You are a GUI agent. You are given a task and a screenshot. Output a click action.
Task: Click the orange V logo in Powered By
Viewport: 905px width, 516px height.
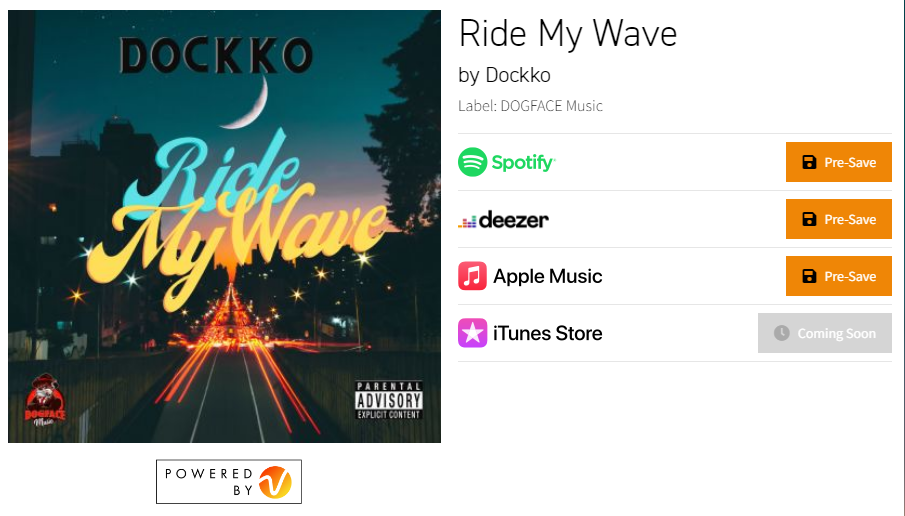pos(275,482)
